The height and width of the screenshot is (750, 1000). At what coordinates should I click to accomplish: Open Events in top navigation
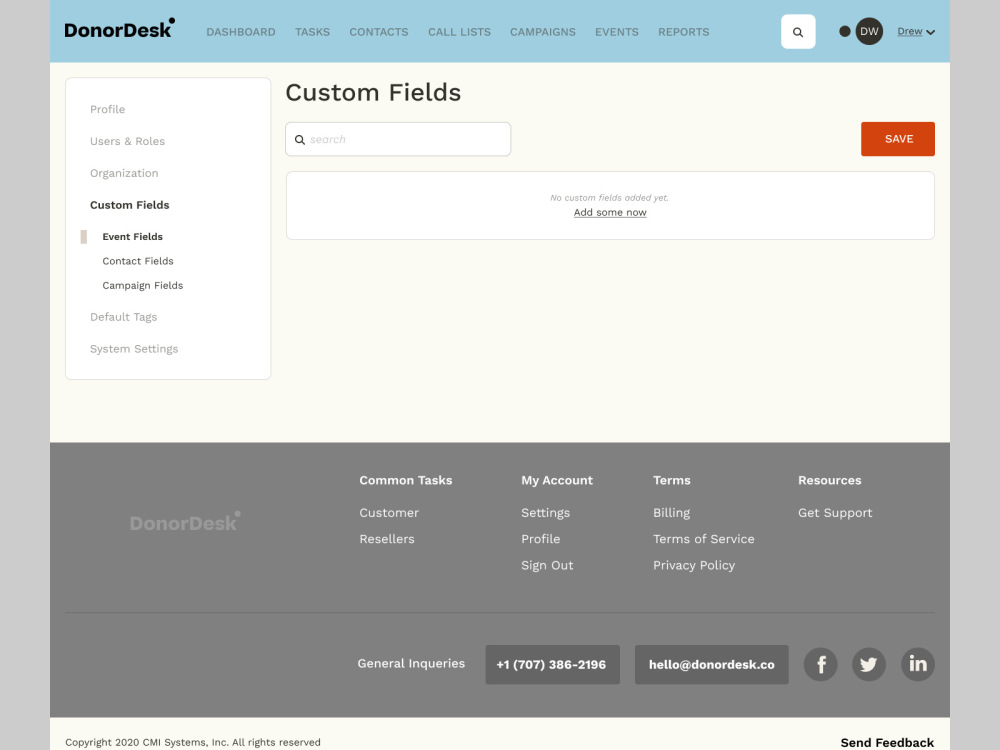[616, 32]
